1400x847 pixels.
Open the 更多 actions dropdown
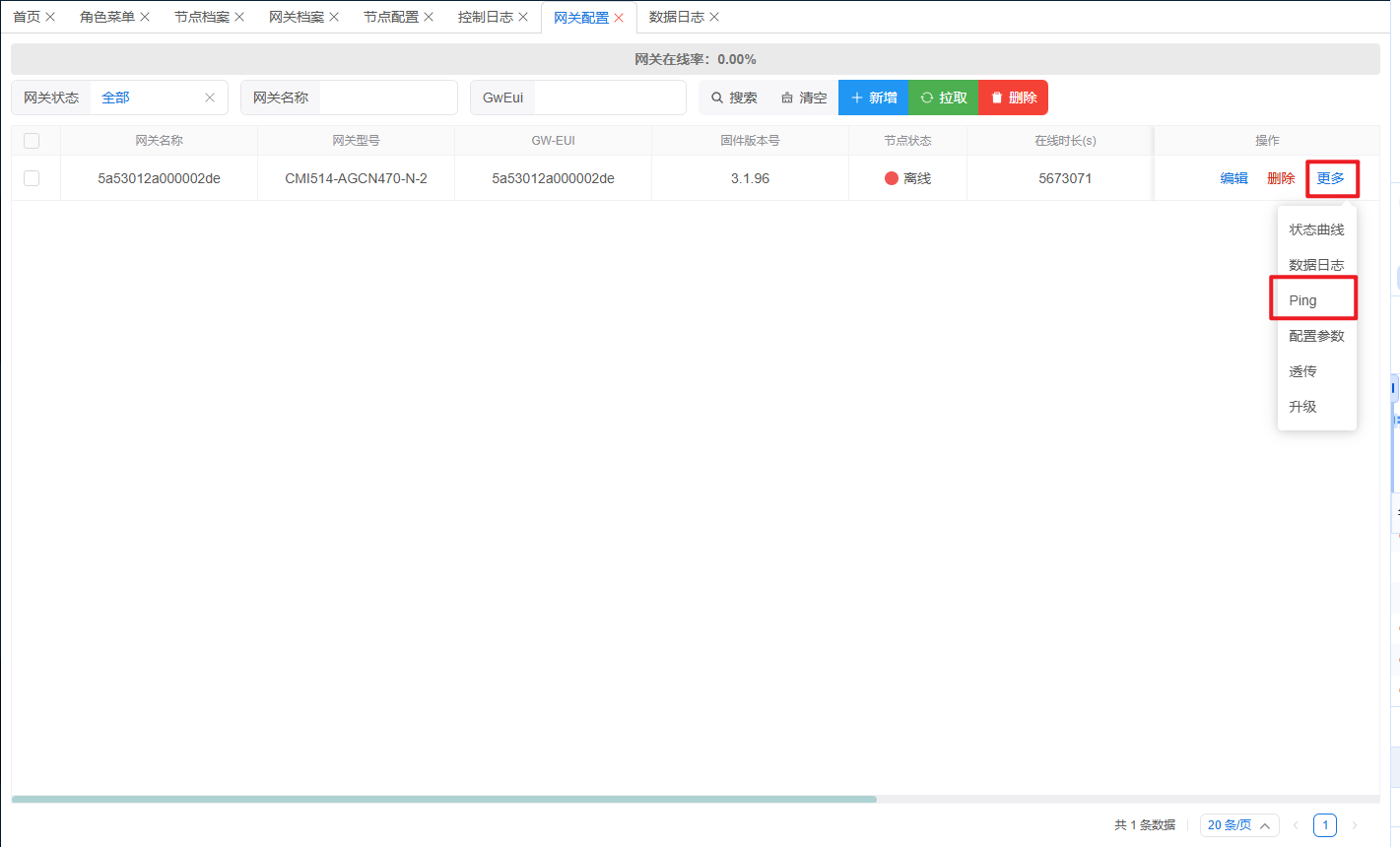coord(1331,178)
